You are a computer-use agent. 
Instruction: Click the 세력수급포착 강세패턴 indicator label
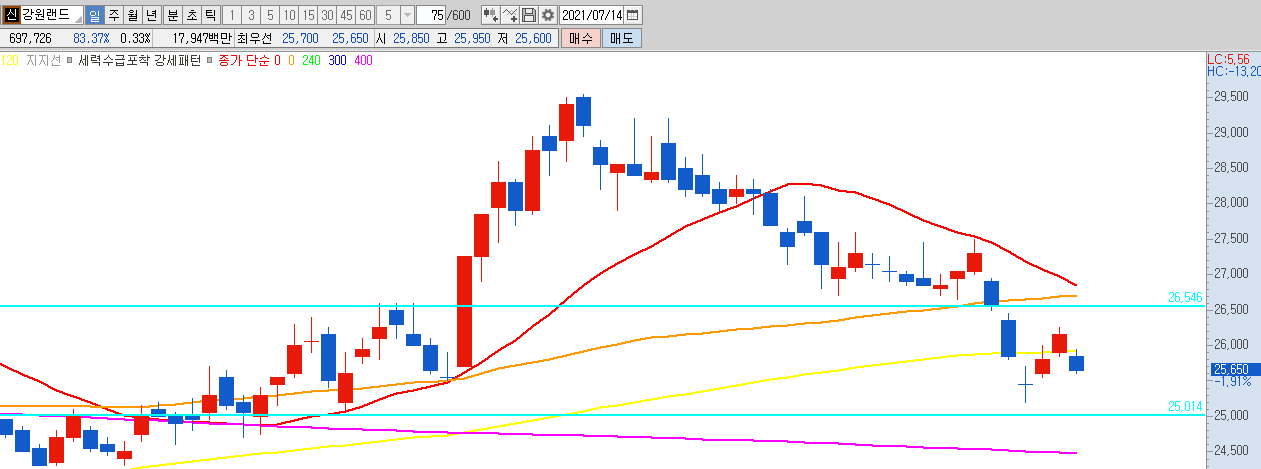[139, 61]
